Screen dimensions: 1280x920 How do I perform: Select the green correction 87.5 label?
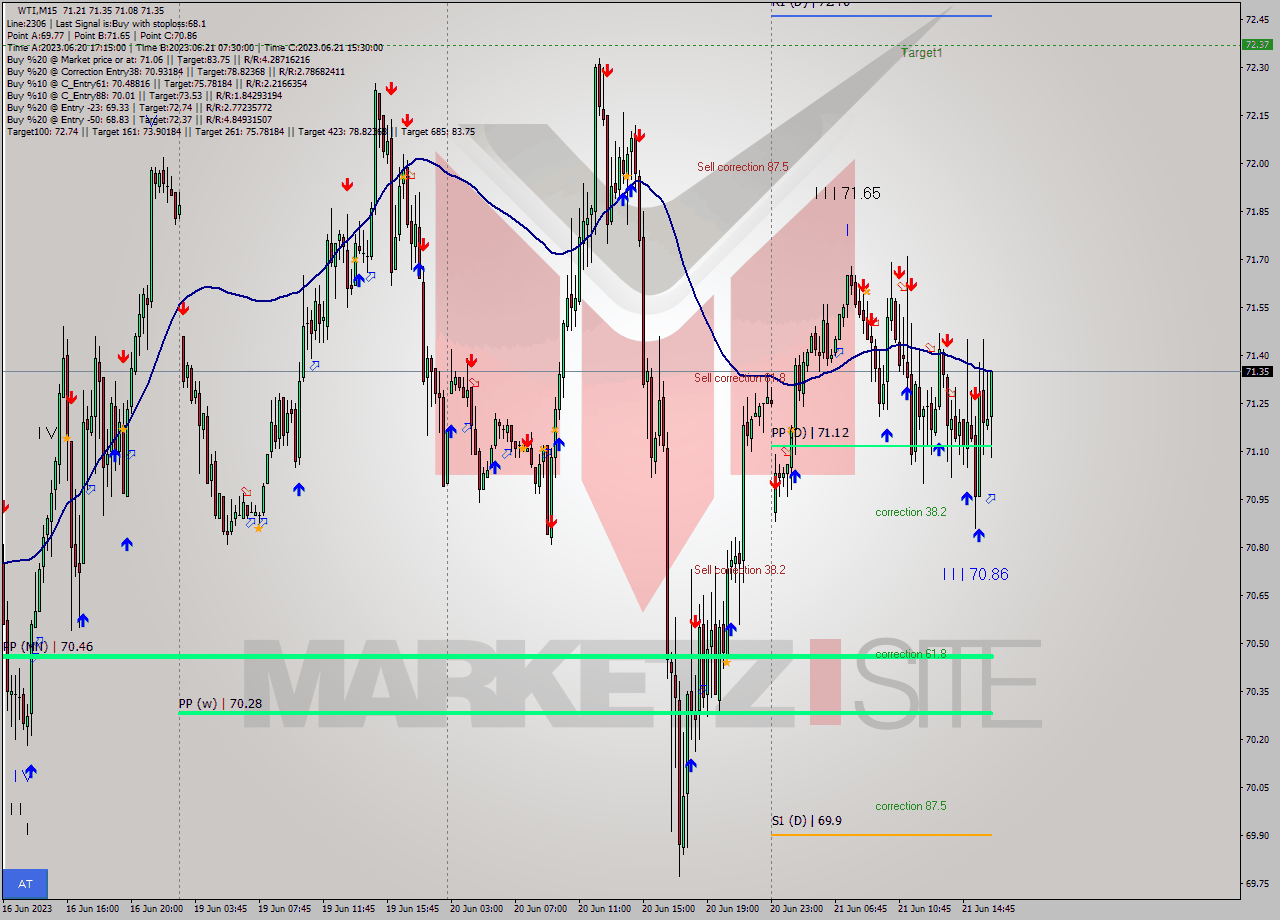[911, 806]
